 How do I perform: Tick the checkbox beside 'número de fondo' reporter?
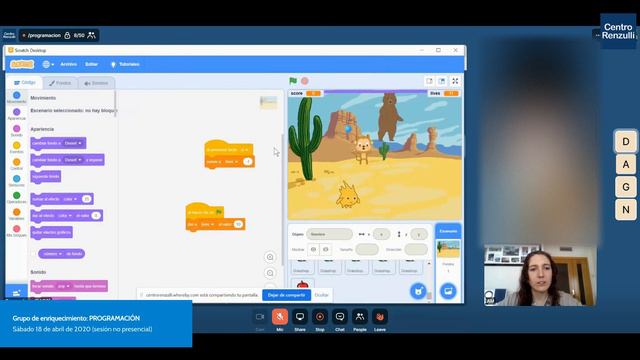point(33,254)
